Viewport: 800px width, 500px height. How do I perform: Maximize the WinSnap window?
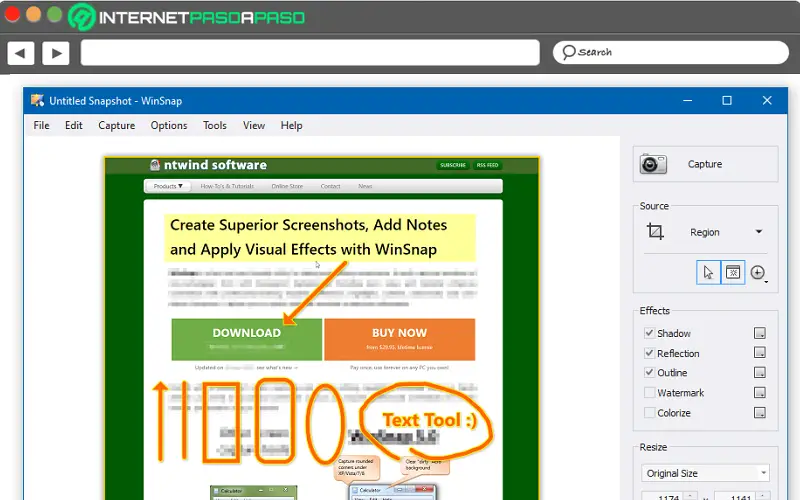pyautogui.click(x=727, y=101)
